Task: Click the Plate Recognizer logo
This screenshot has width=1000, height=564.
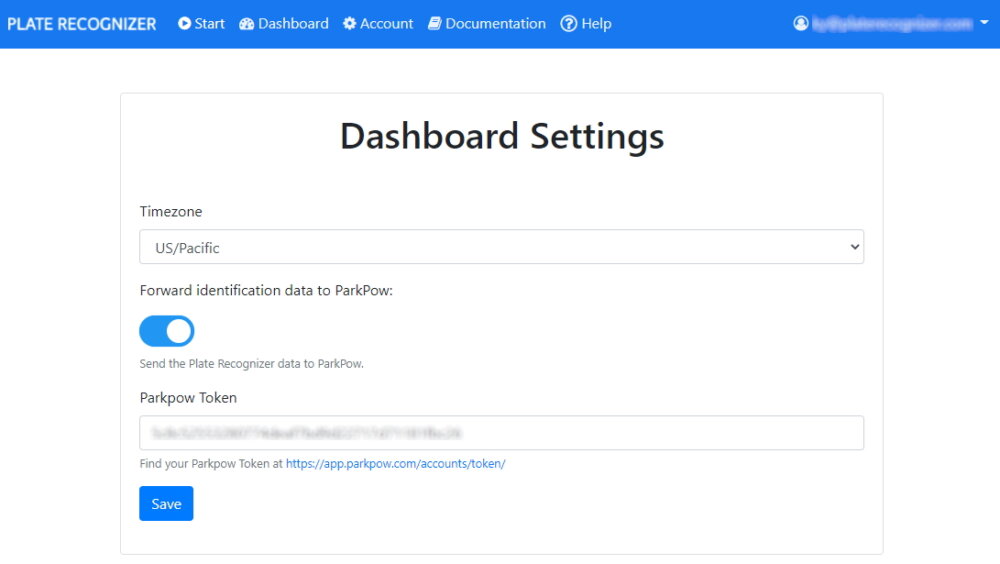Action: coord(81,24)
